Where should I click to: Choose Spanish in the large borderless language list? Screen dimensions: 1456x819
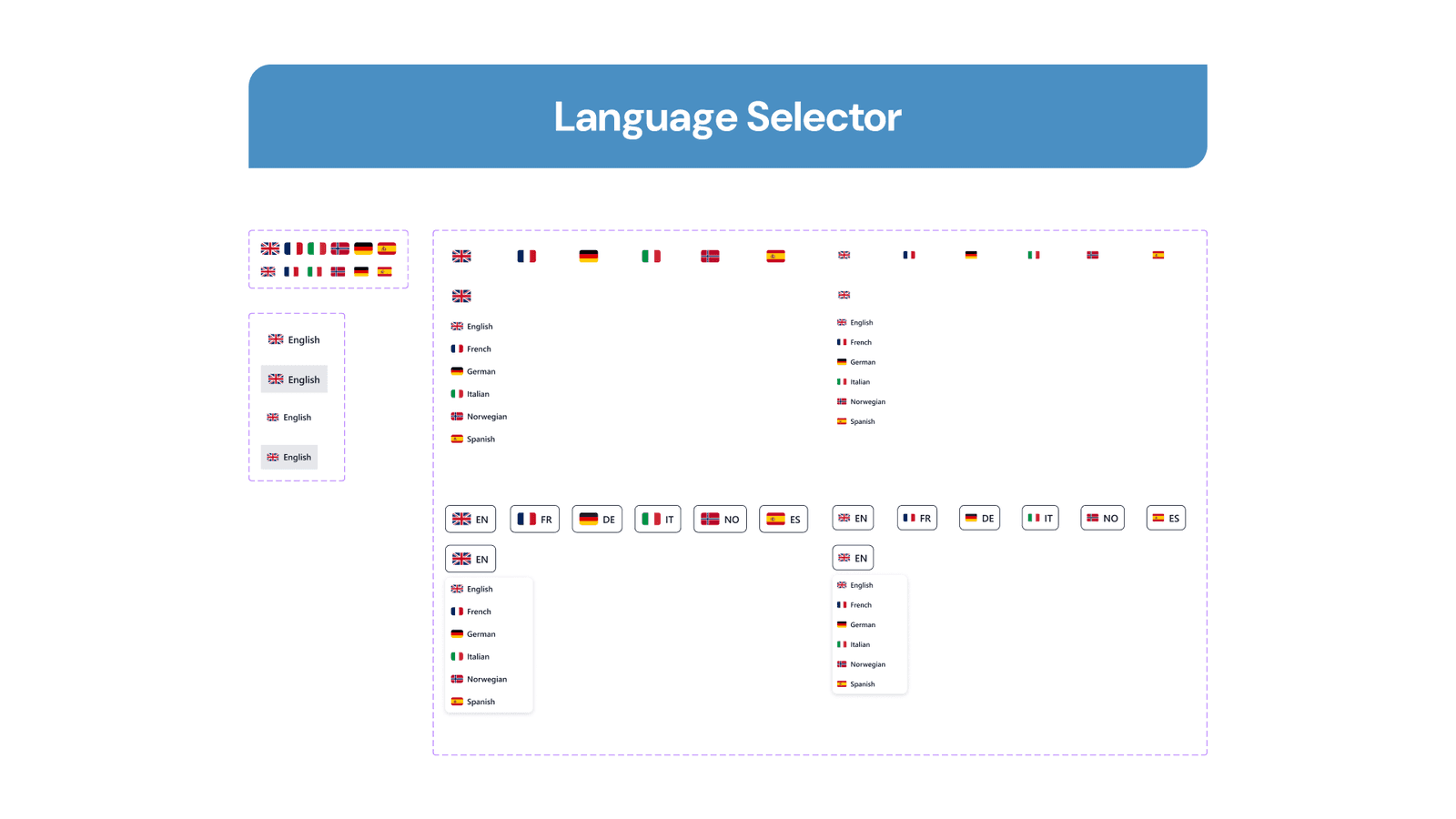473,440
